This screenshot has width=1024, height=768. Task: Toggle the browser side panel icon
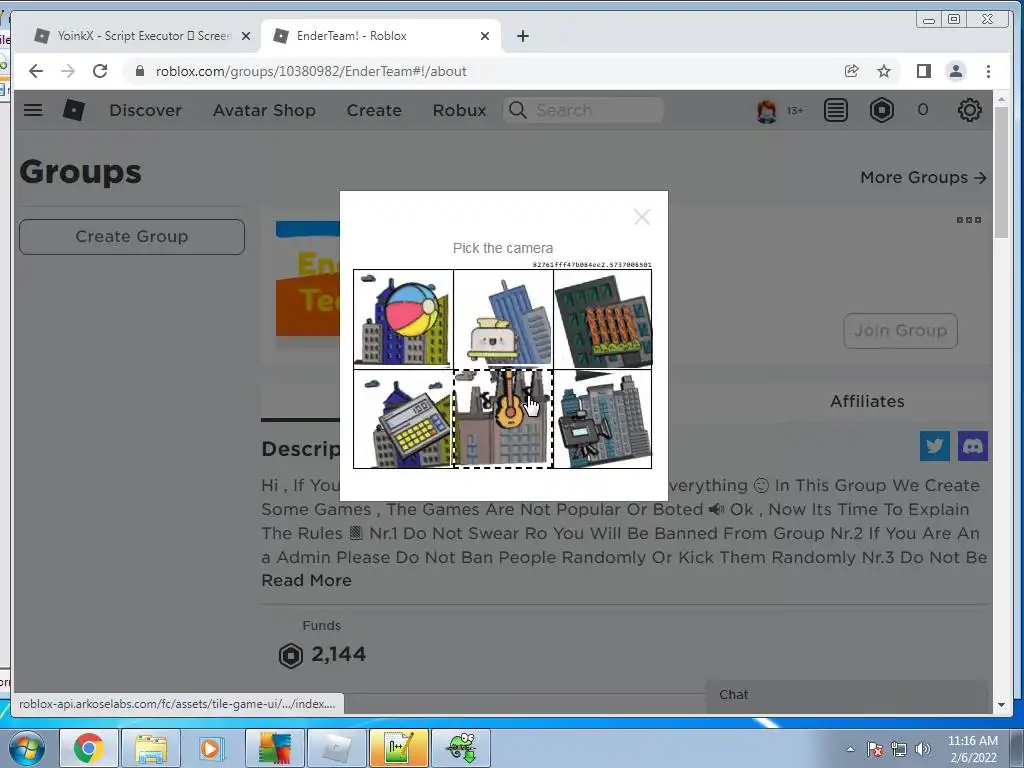point(923,71)
